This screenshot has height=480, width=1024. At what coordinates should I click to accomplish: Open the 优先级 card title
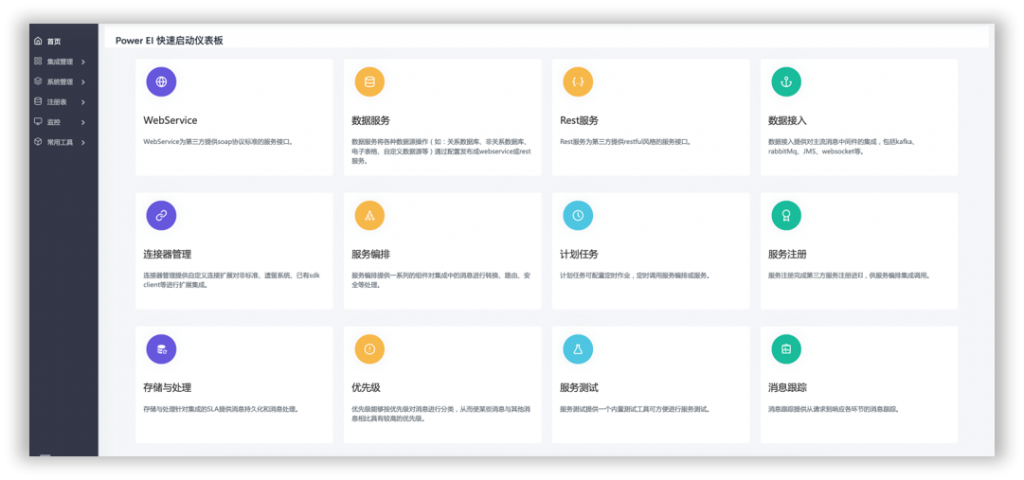click(365, 387)
